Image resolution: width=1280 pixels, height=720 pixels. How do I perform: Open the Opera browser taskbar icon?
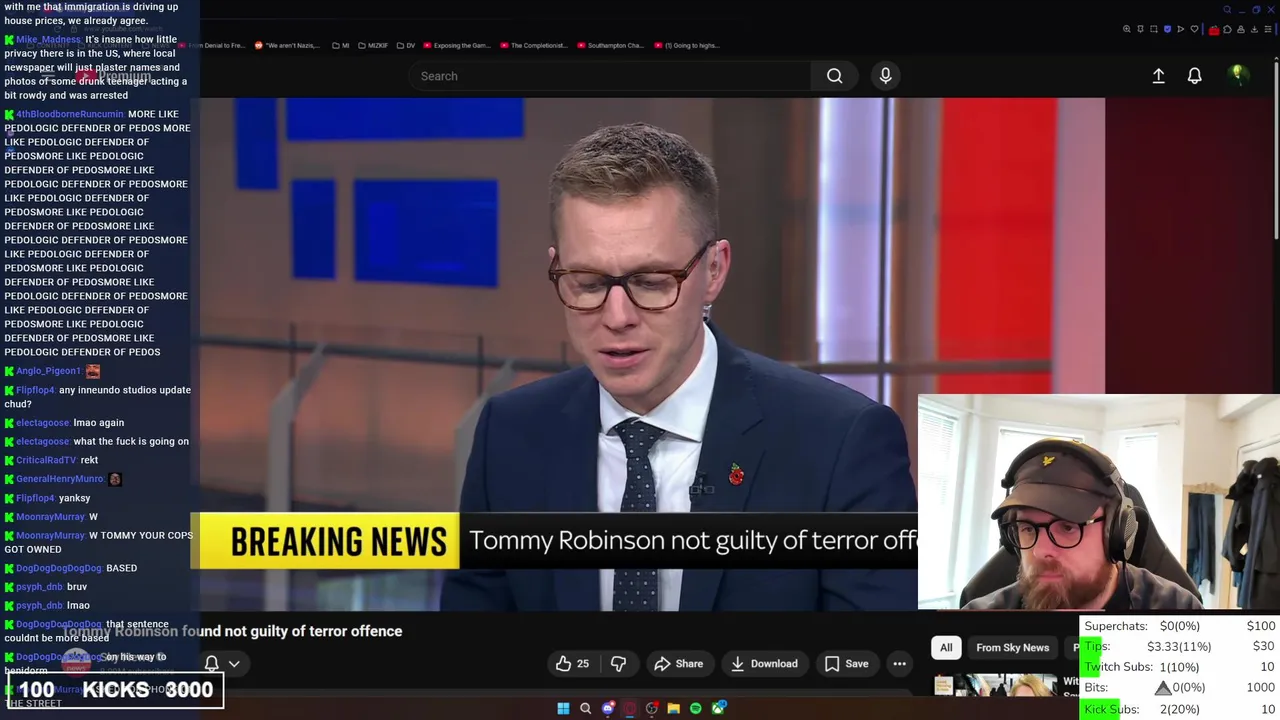pyautogui.click(x=630, y=708)
